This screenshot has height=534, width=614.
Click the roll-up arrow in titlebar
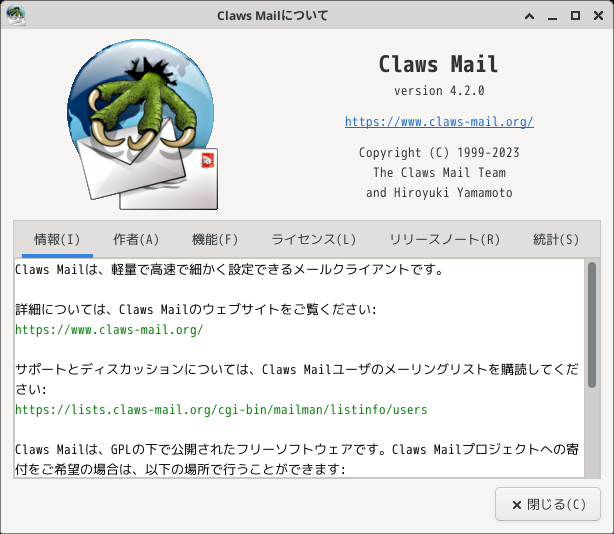point(529,16)
